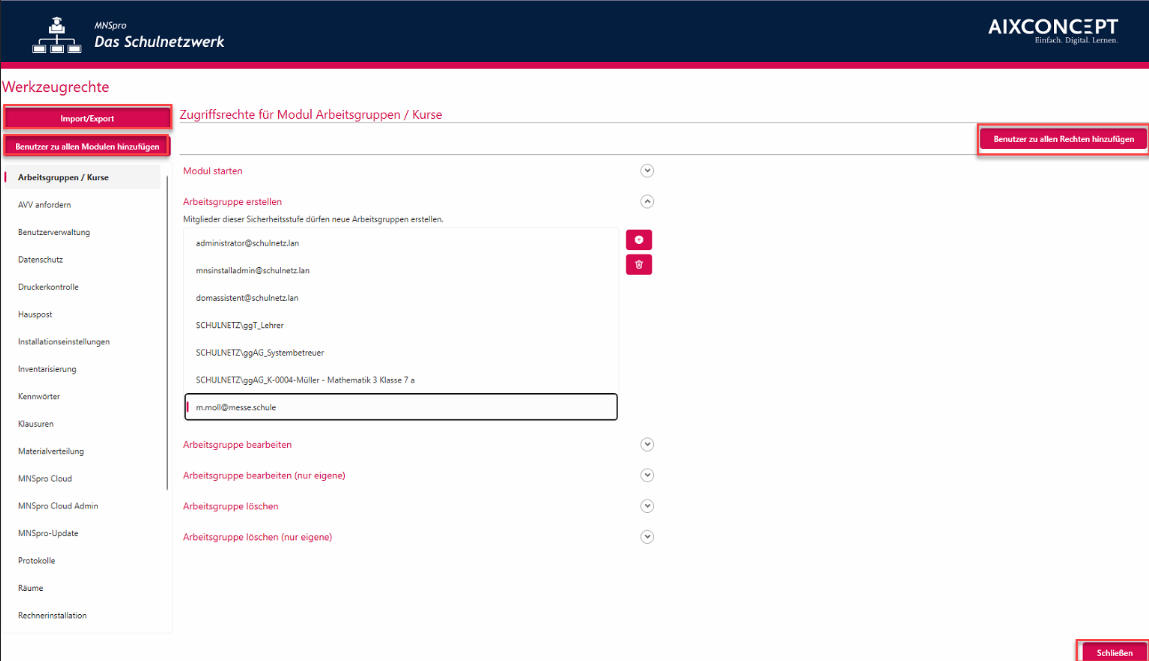The height and width of the screenshot is (661, 1149).
Task: Click Benutzer zu allen Rechten hinzufügen
Action: (x=1063, y=139)
